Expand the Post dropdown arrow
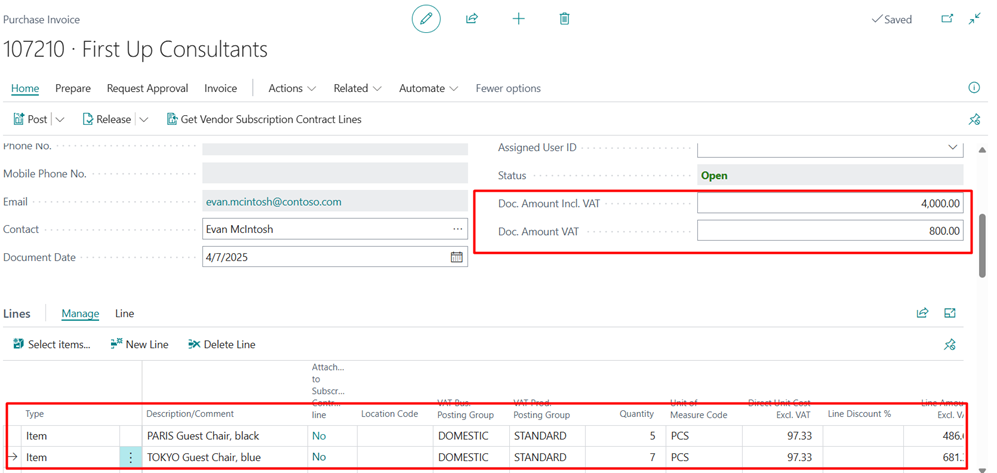 (60, 120)
